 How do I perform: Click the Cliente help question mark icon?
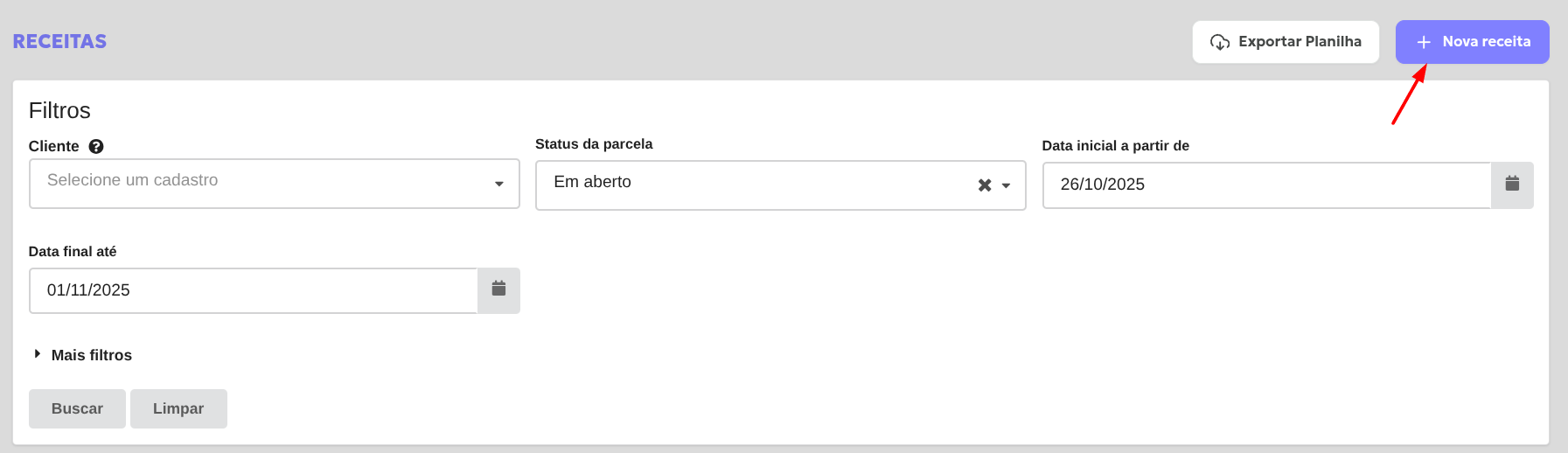(96, 146)
